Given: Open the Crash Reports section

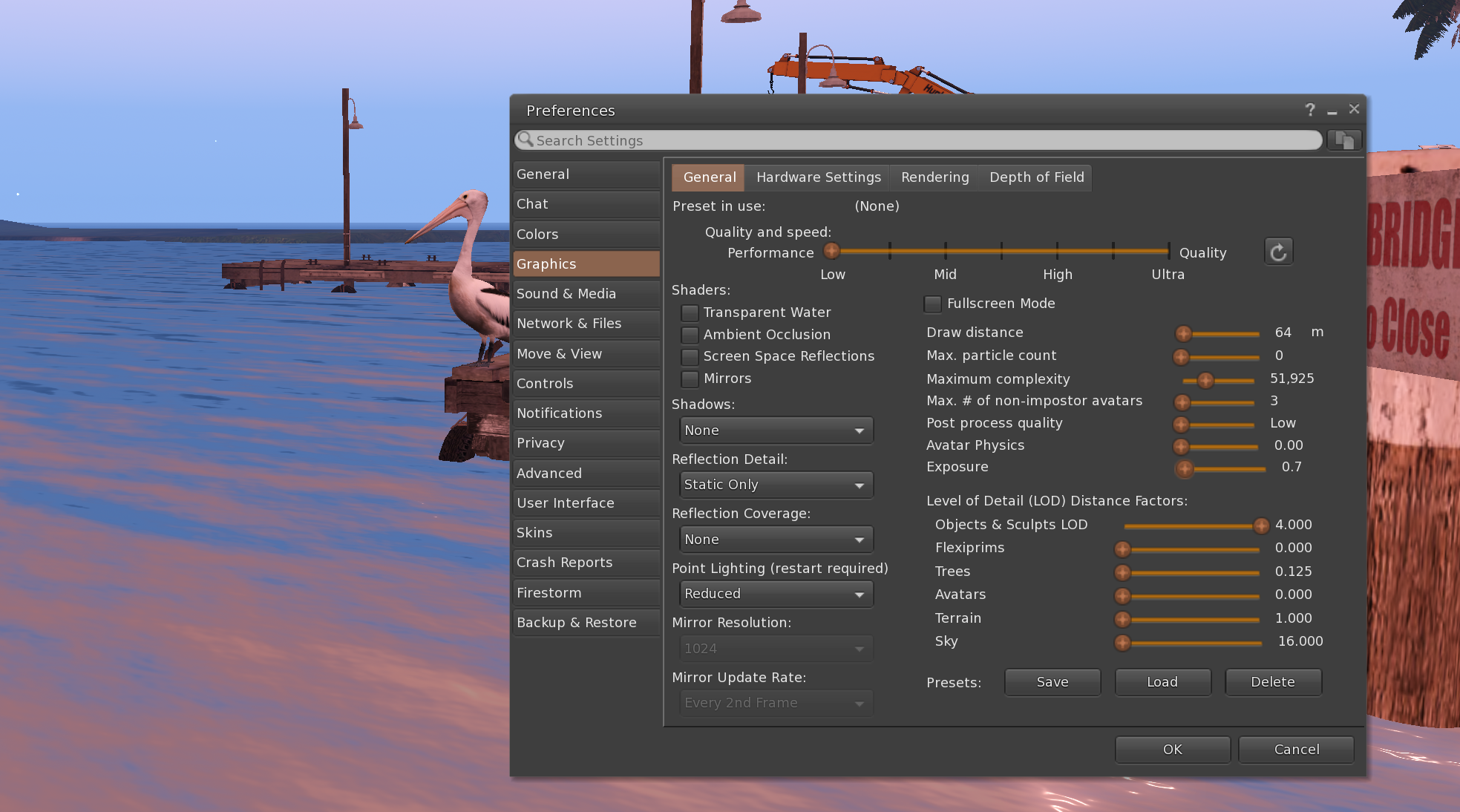Looking at the screenshot, I should click(586, 563).
